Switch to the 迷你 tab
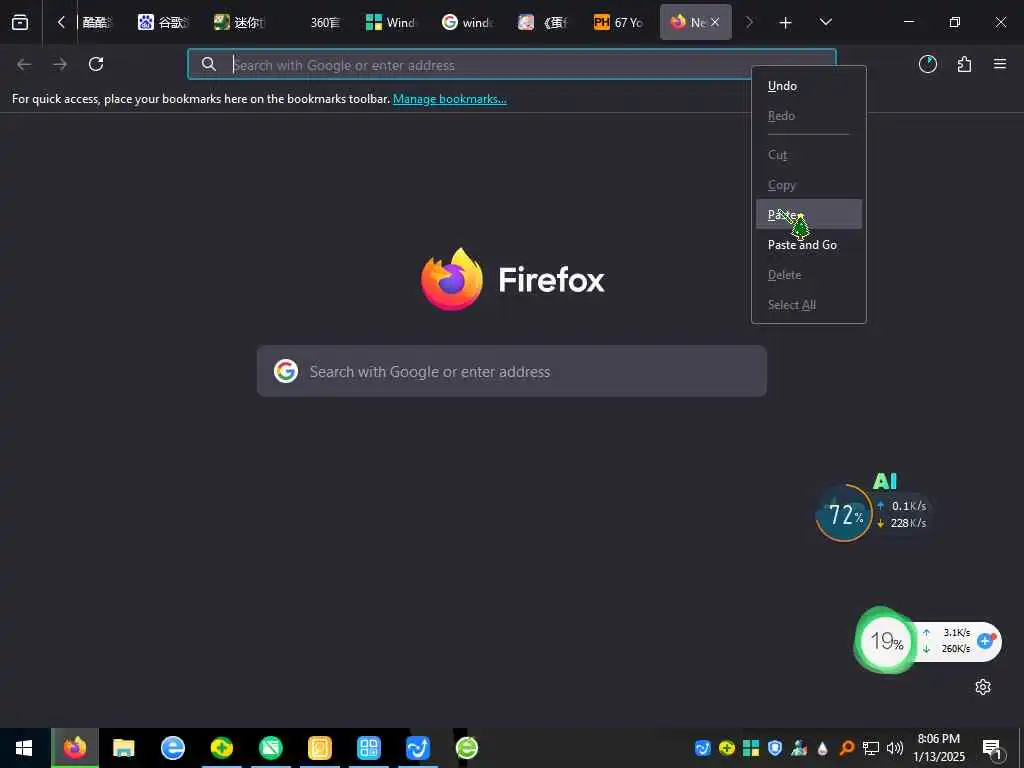This screenshot has height=768, width=1024. tap(240, 22)
